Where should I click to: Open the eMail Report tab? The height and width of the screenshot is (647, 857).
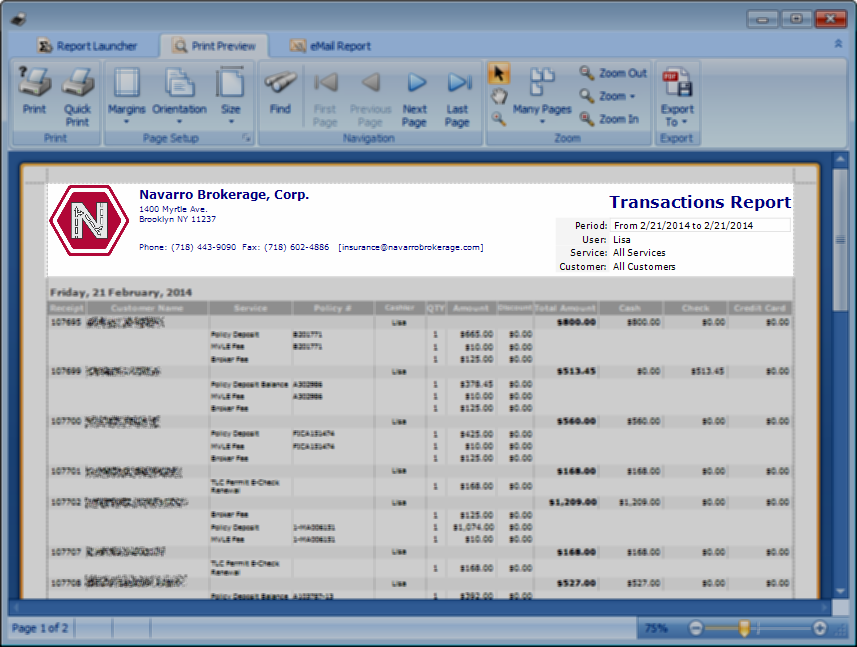point(331,46)
